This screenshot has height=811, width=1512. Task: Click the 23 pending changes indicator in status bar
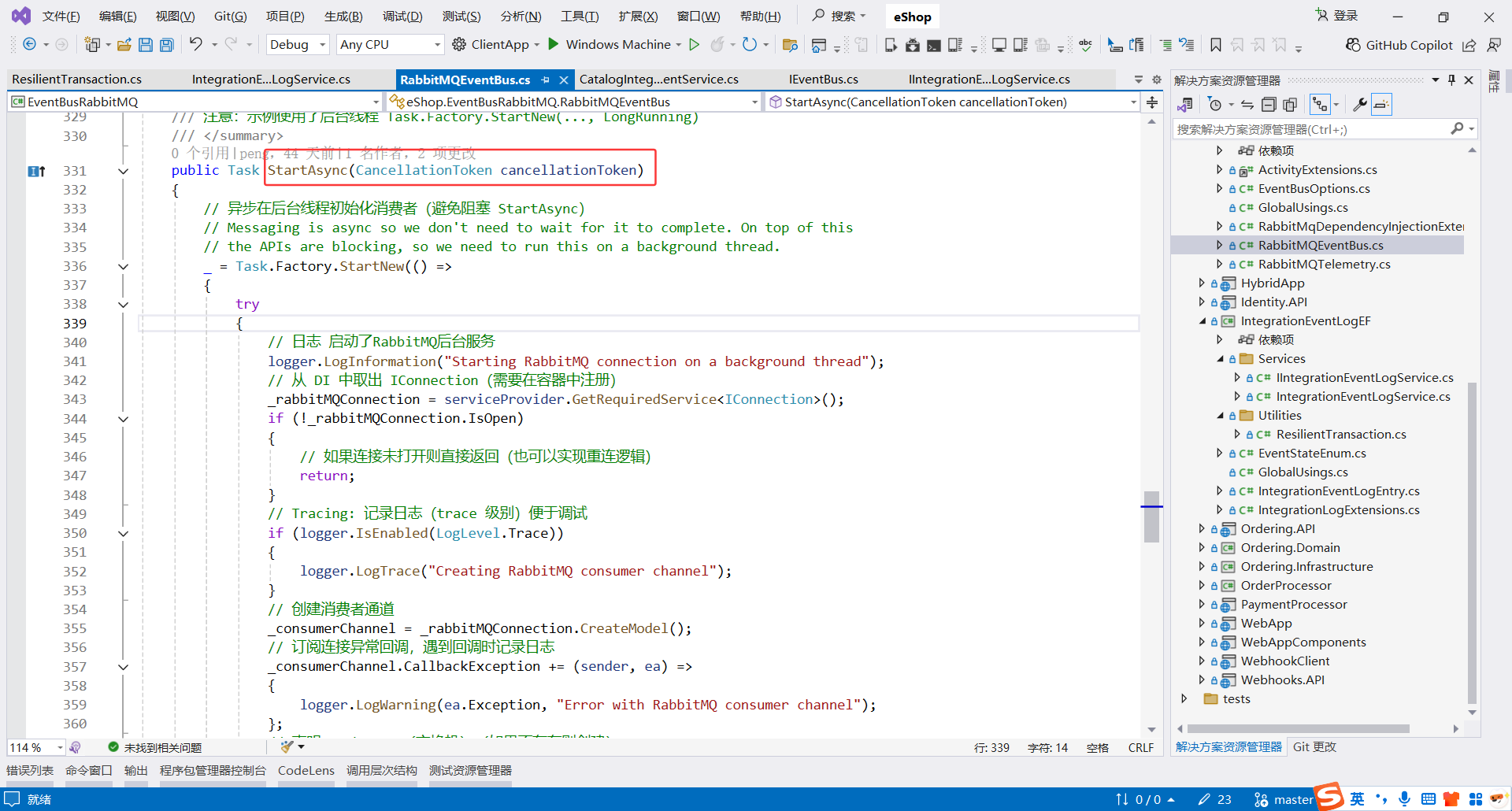[x=1214, y=799]
